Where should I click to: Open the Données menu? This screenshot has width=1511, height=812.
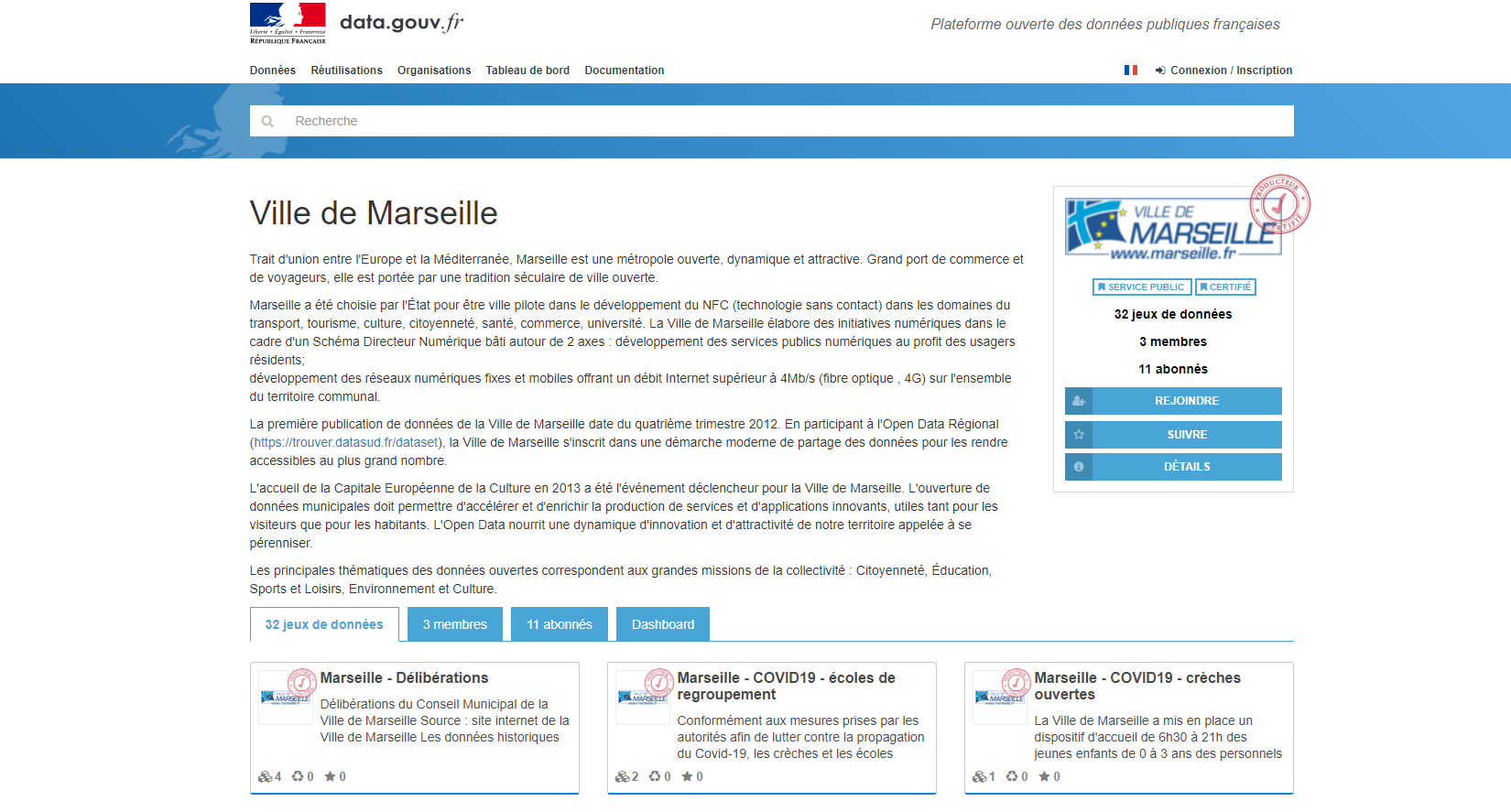click(x=272, y=70)
